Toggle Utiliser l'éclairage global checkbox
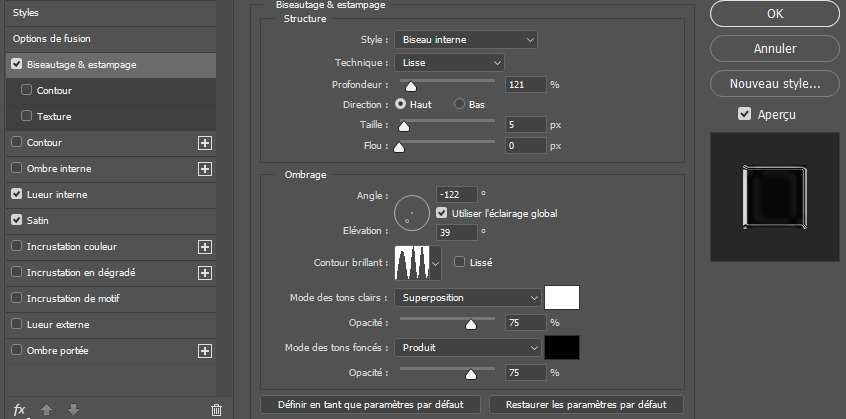 pyautogui.click(x=443, y=213)
